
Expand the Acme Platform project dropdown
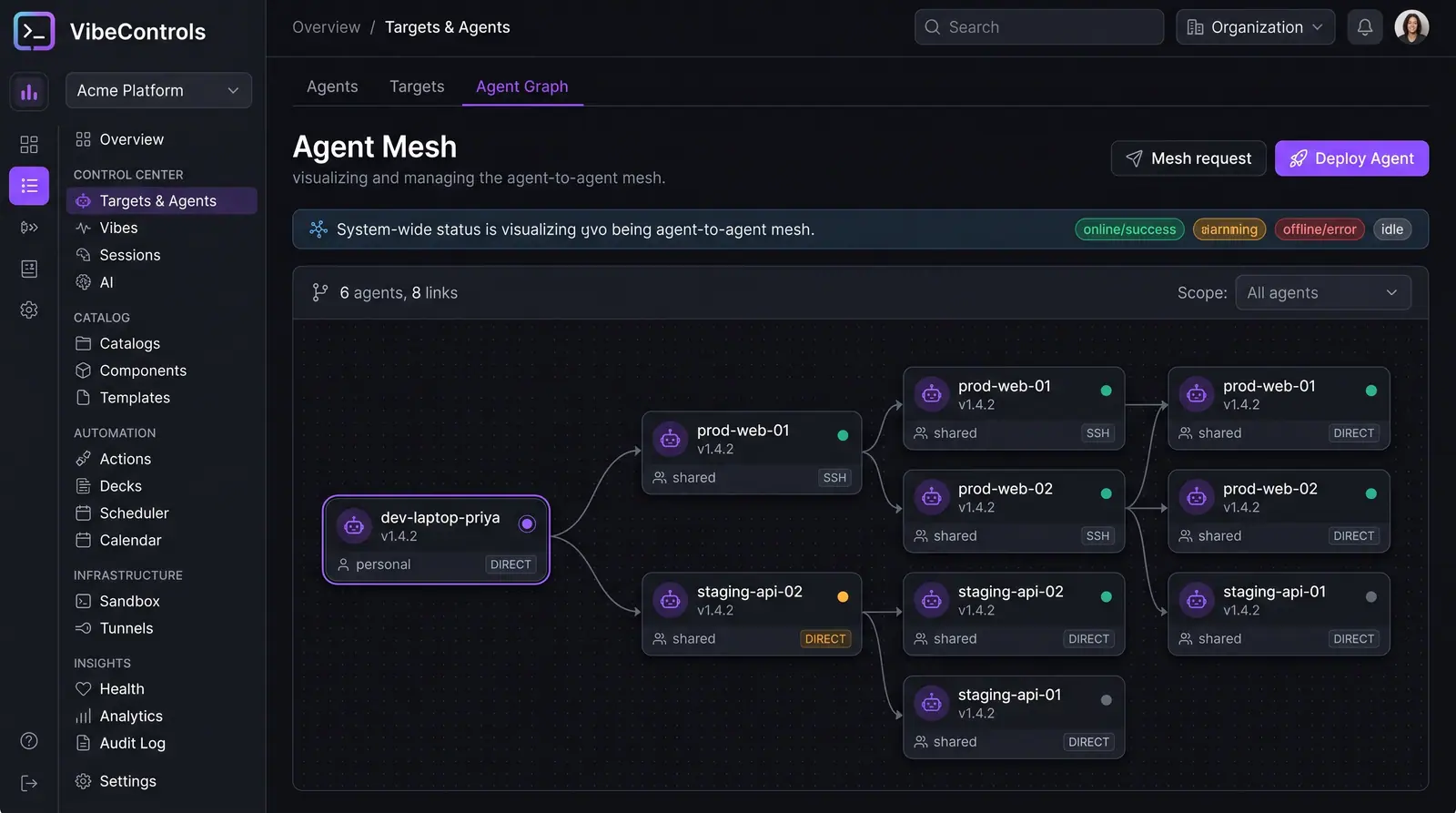[158, 90]
